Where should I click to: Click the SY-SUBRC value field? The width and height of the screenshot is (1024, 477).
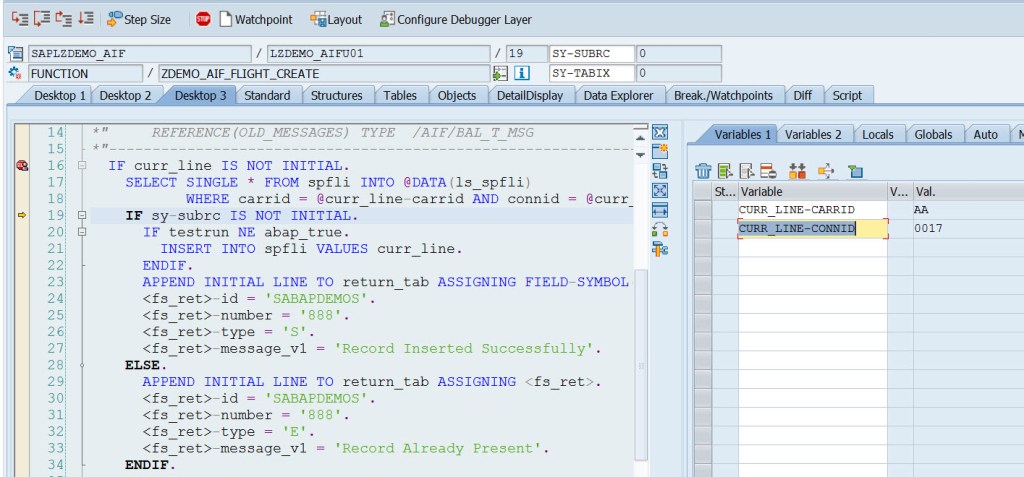[679, 54]
